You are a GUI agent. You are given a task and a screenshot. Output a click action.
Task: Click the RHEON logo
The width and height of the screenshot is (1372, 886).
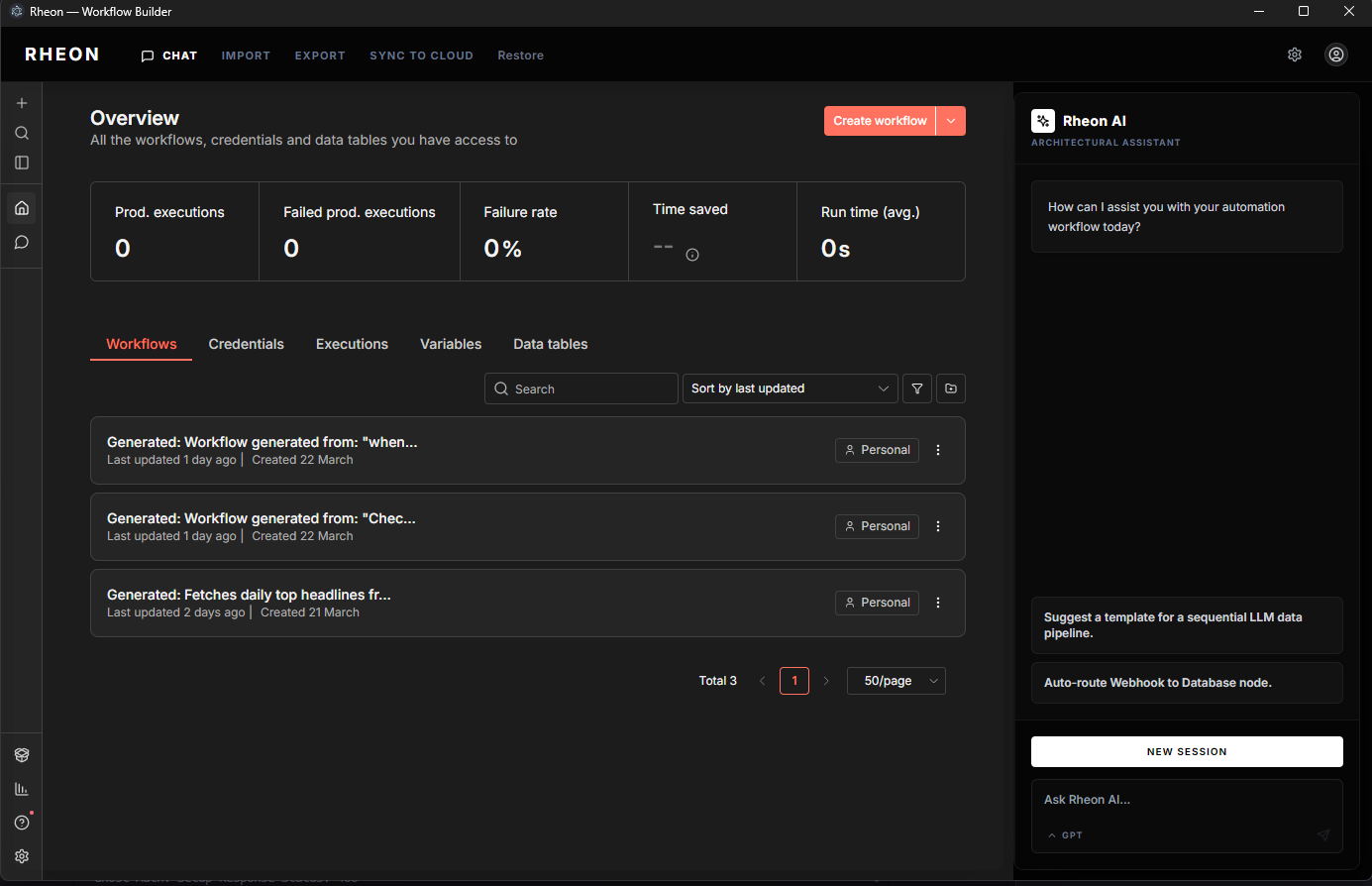click(x=62, y=55)
